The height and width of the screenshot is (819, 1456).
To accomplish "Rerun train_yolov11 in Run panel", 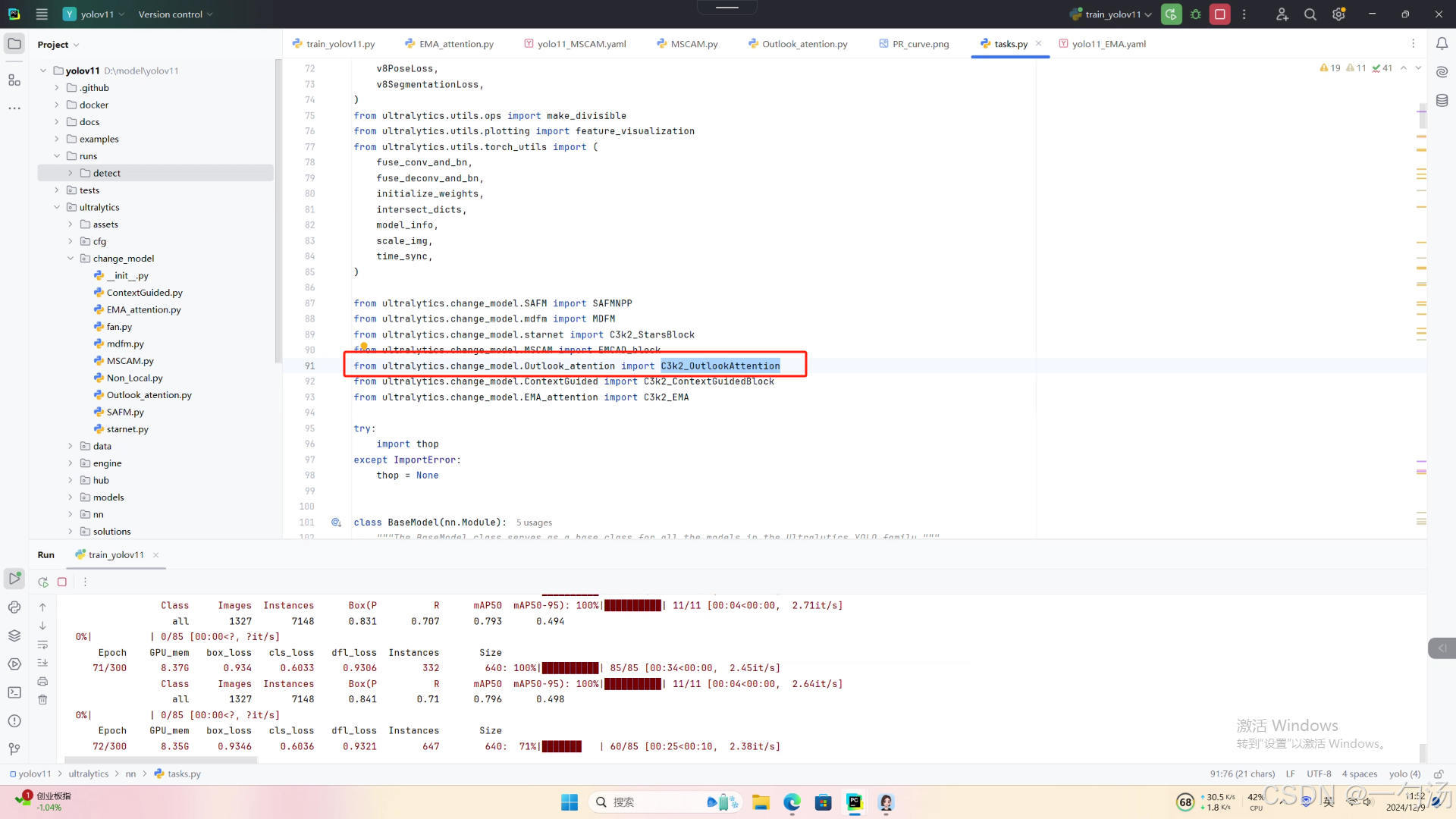I will [x=43, y=582].
